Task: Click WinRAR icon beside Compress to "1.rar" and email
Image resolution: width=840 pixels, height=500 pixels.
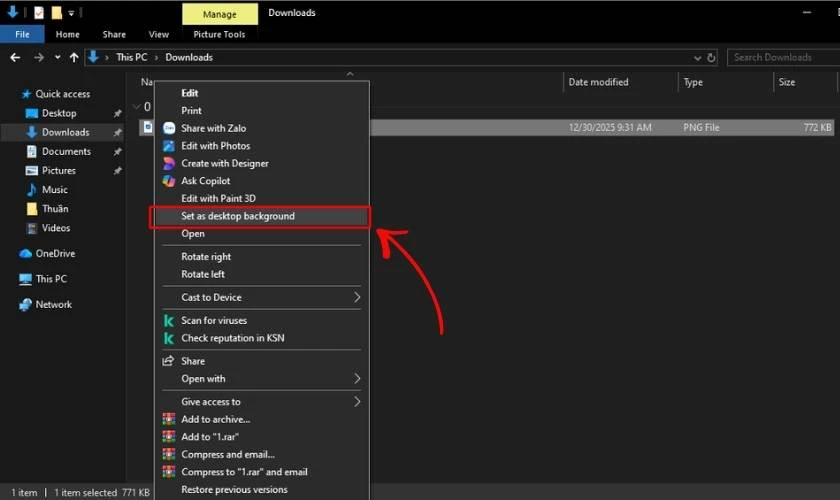Action: [x=169, y=472]
